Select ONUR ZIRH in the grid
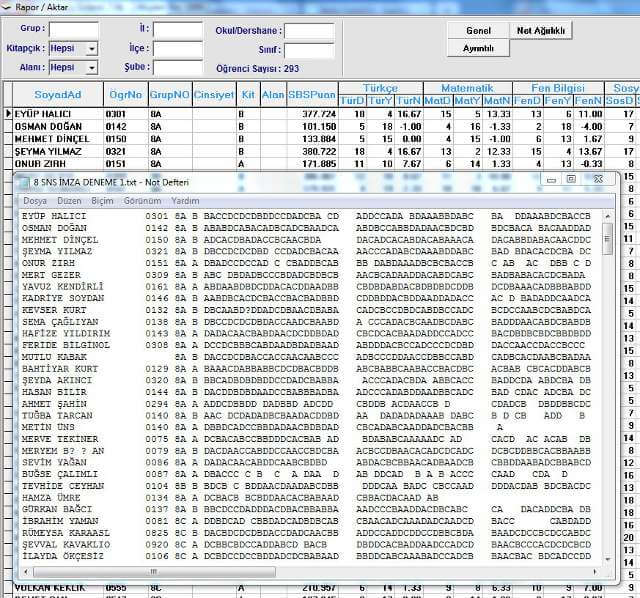 [x=40, y=164]
